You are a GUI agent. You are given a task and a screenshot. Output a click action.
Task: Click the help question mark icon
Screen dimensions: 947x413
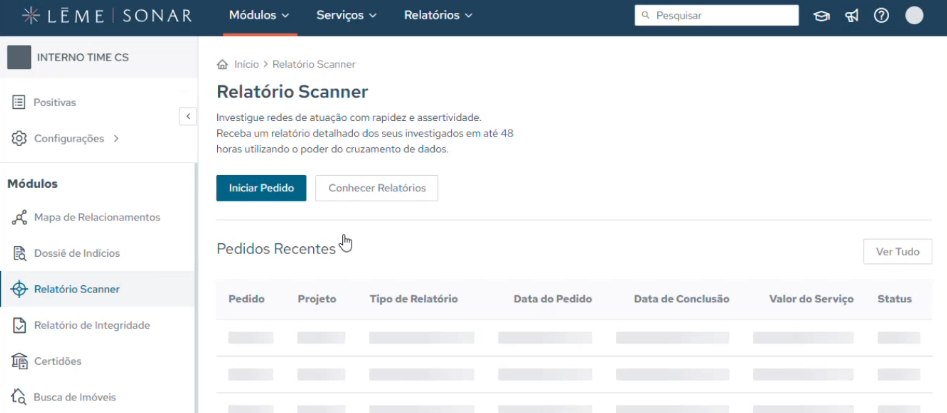[881, 16]
